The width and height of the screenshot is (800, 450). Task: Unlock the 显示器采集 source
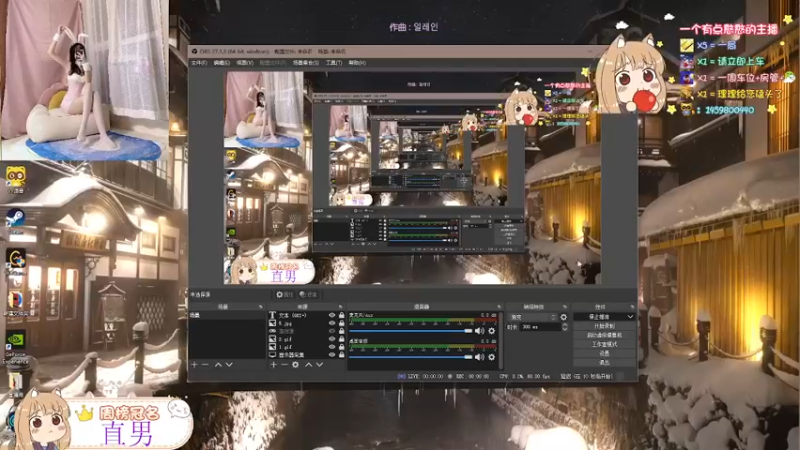341,355
